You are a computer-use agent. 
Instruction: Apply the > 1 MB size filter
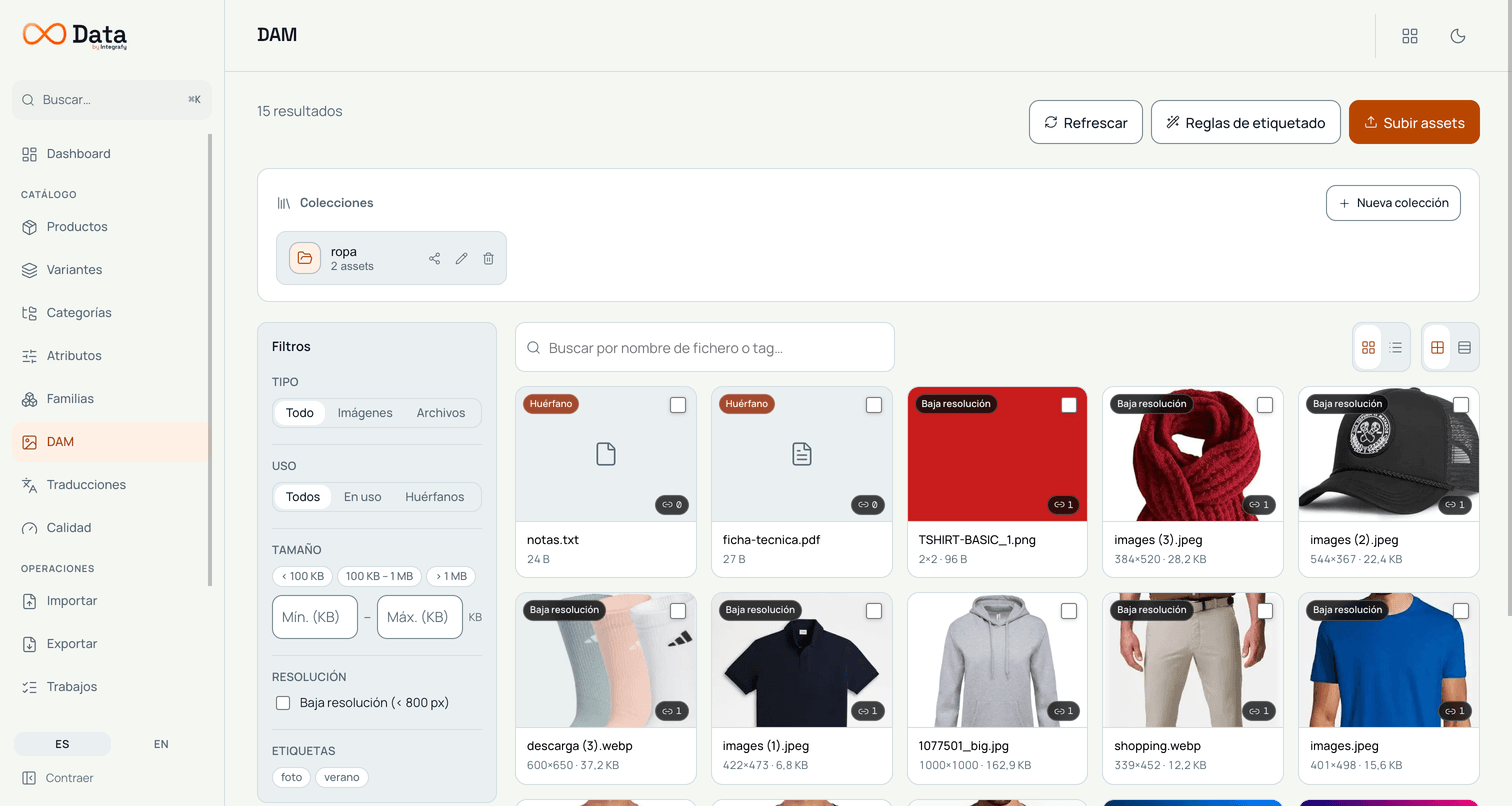pyautogui.click(x=450, y=576)
